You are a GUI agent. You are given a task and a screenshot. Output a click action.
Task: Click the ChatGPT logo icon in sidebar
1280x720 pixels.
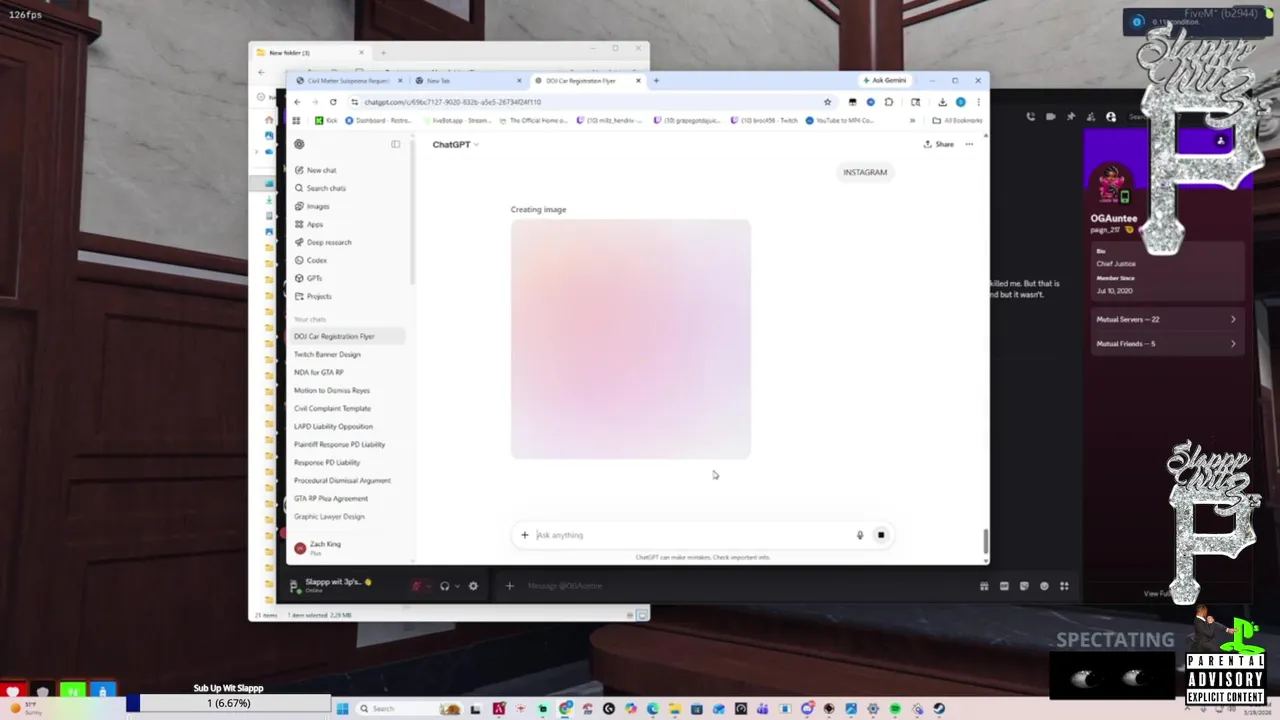coord(299,144)
